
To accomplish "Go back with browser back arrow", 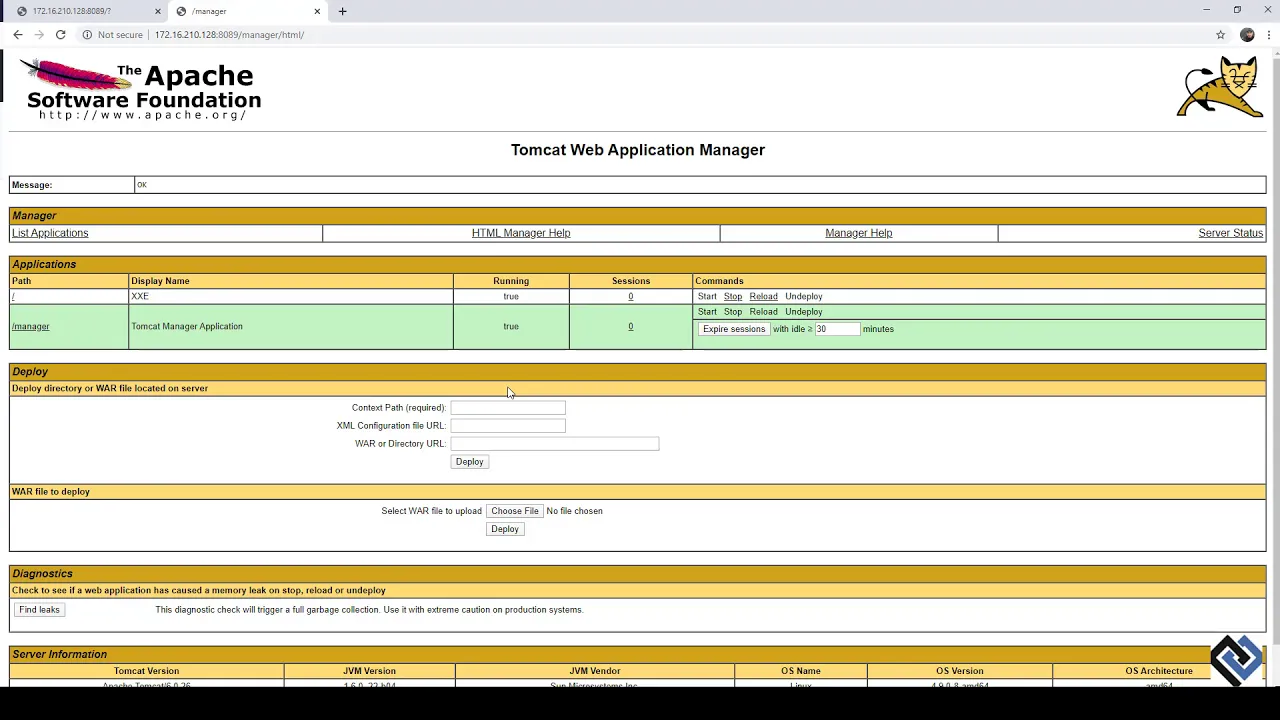I will [x=18, y=35].
